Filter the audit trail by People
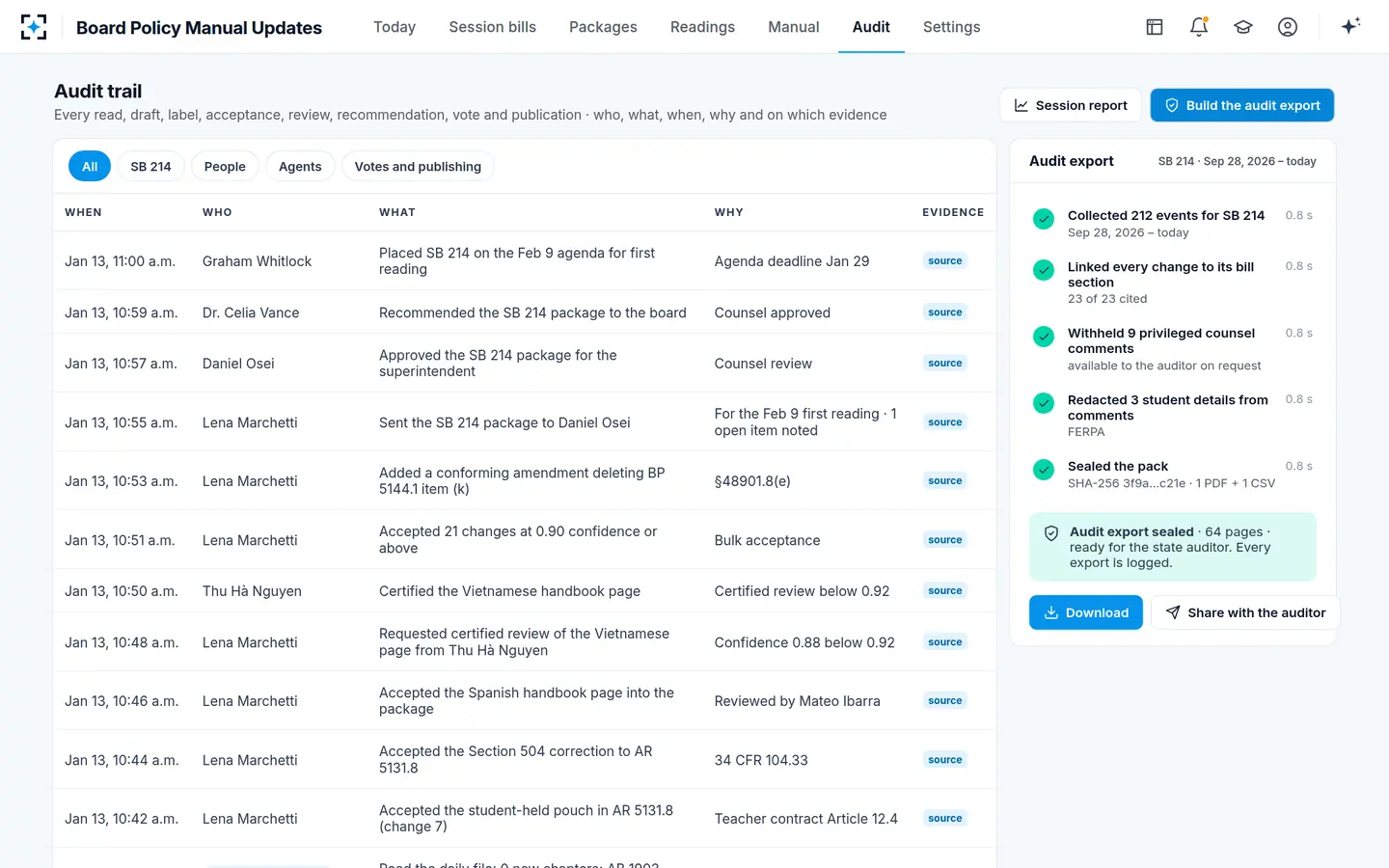The width and height of the screenshot is (1389, 868). click(225, 166)
